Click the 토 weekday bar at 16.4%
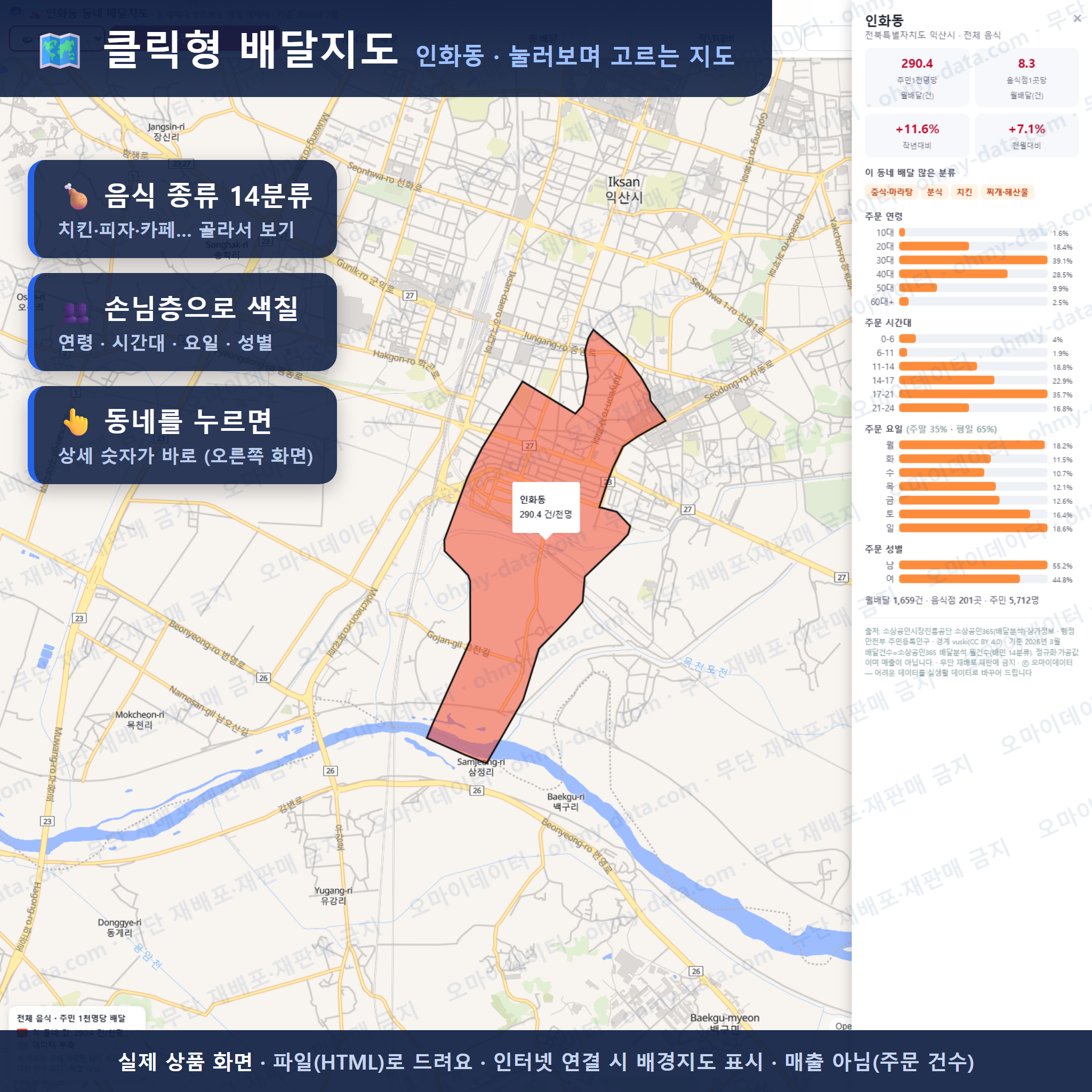This screenshot has width=1092, height=1092. point(964,515)
